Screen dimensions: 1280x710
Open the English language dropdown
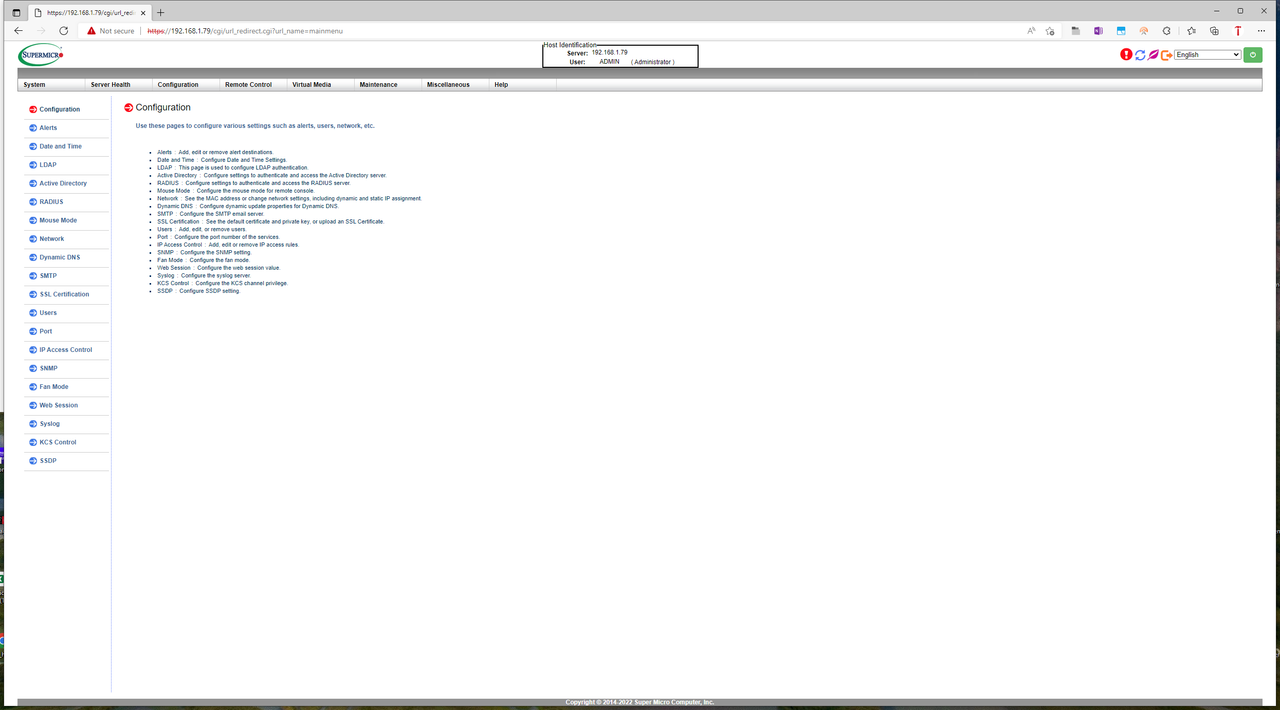1208,55
